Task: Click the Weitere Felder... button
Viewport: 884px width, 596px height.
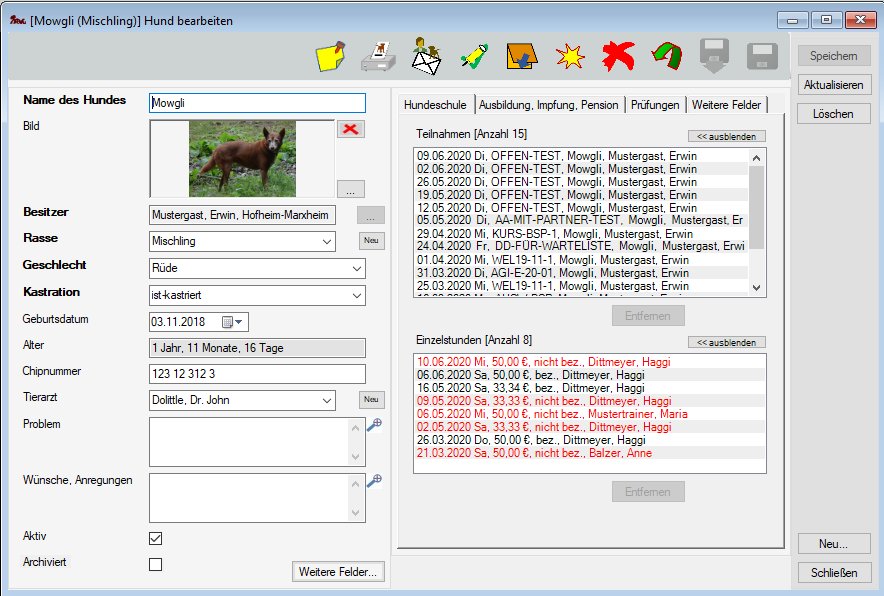Action: click(338, 572)
